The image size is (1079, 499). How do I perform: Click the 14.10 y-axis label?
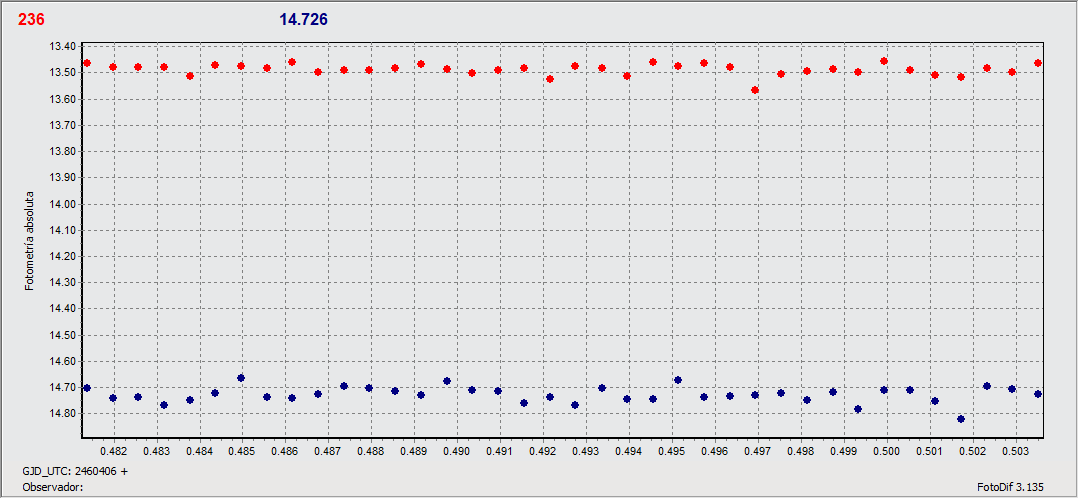click(63, 230)
